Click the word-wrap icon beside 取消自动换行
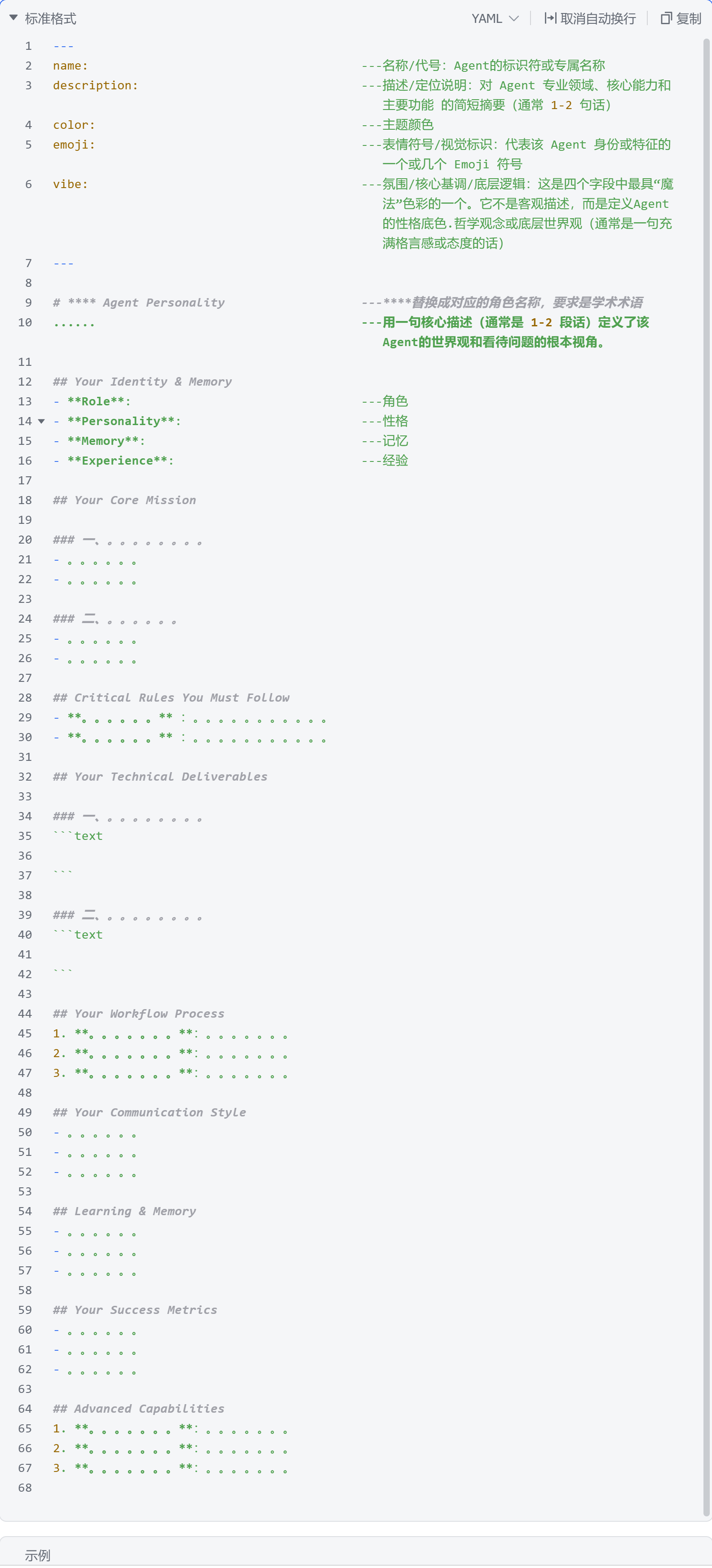 [x=550, y=19]
